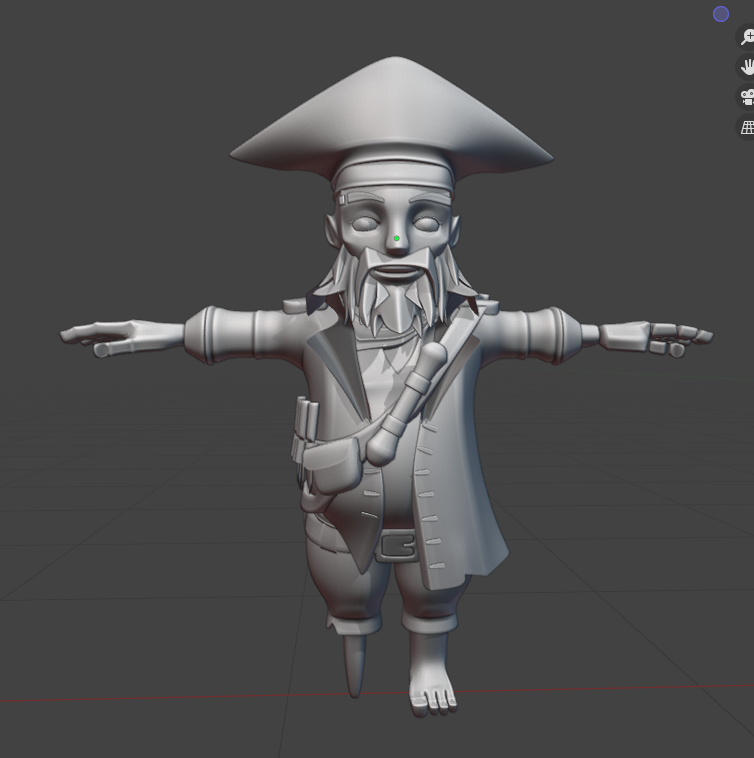Toggle the camera view icon

[x=747, y=97]
